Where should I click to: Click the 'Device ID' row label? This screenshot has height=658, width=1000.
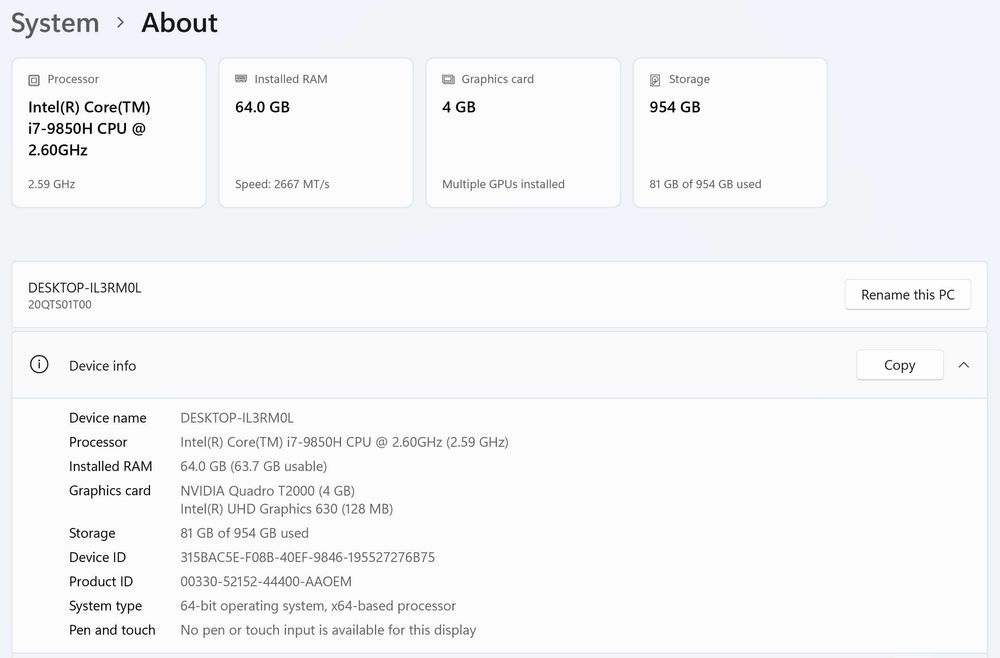98,557
